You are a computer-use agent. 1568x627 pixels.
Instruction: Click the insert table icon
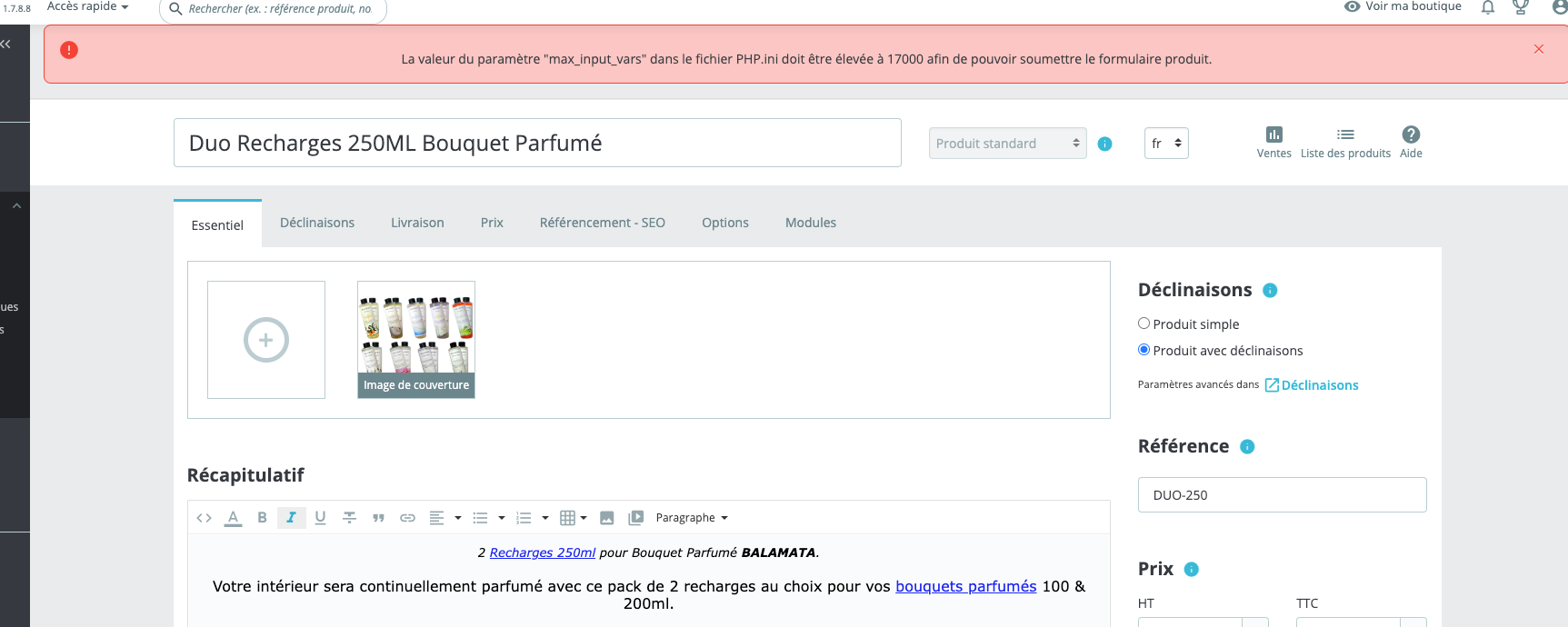[x=567, y=518]
